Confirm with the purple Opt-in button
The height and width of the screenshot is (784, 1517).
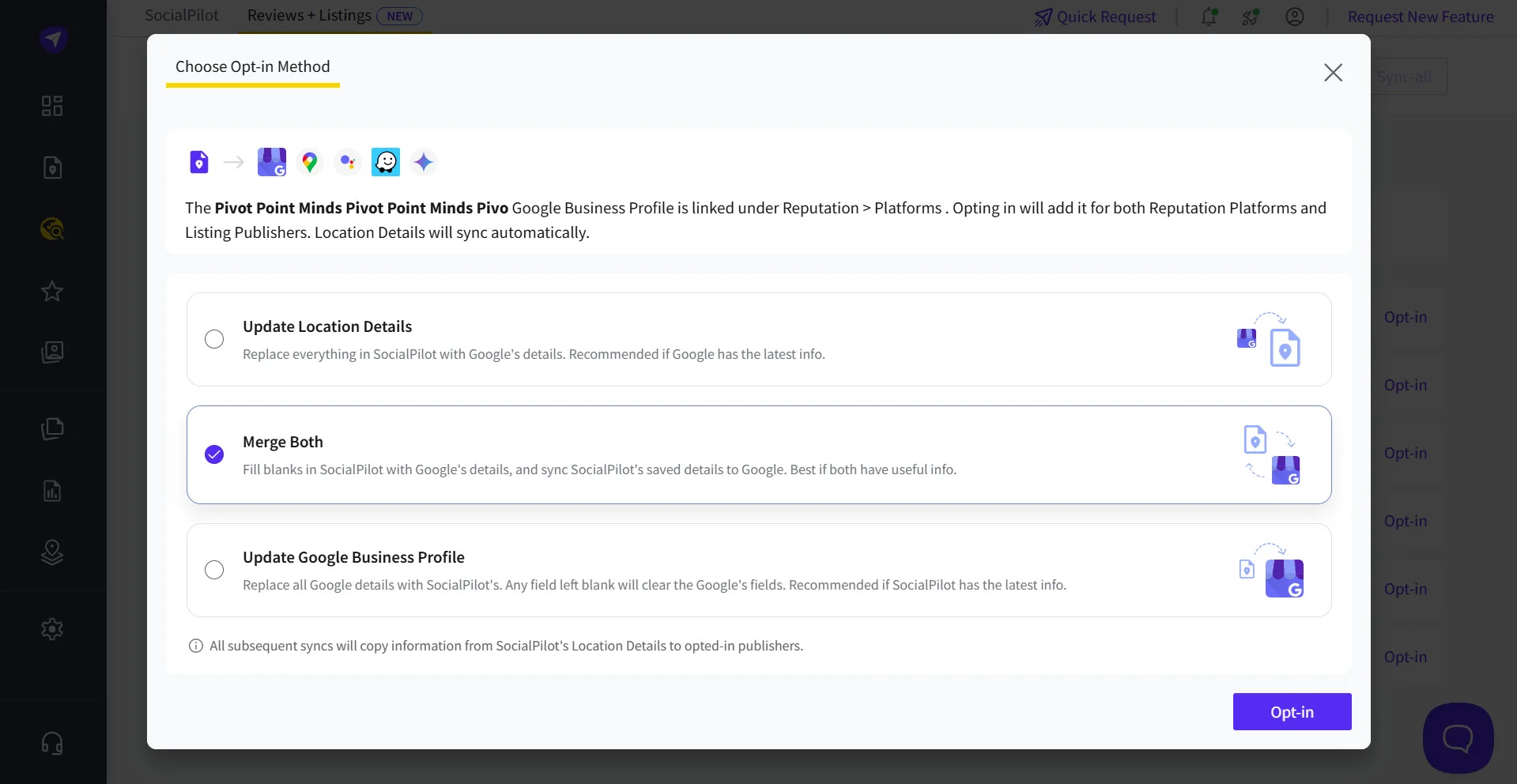pos(1292,711)
